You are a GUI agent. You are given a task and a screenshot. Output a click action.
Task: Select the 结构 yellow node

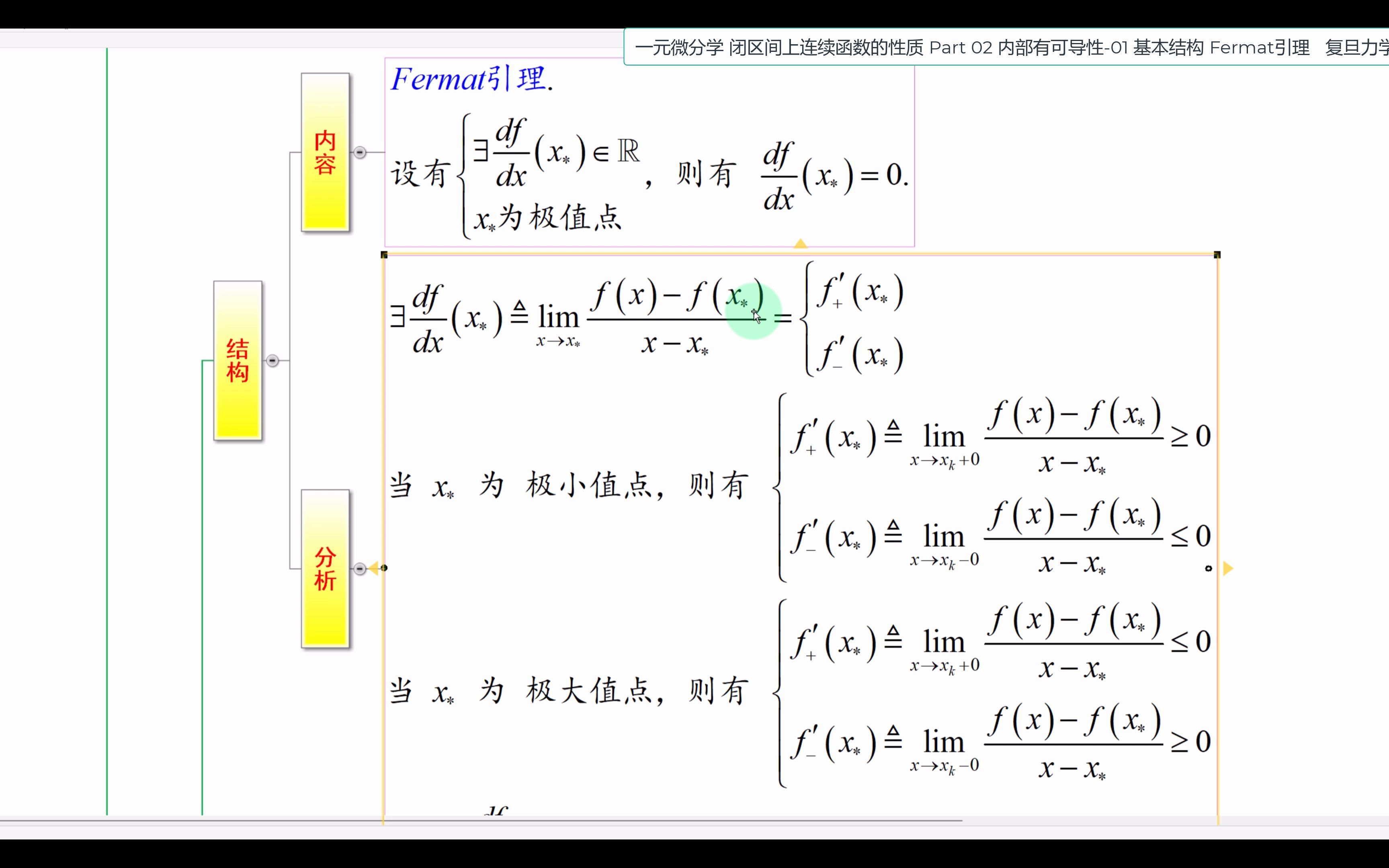point(238,360)
